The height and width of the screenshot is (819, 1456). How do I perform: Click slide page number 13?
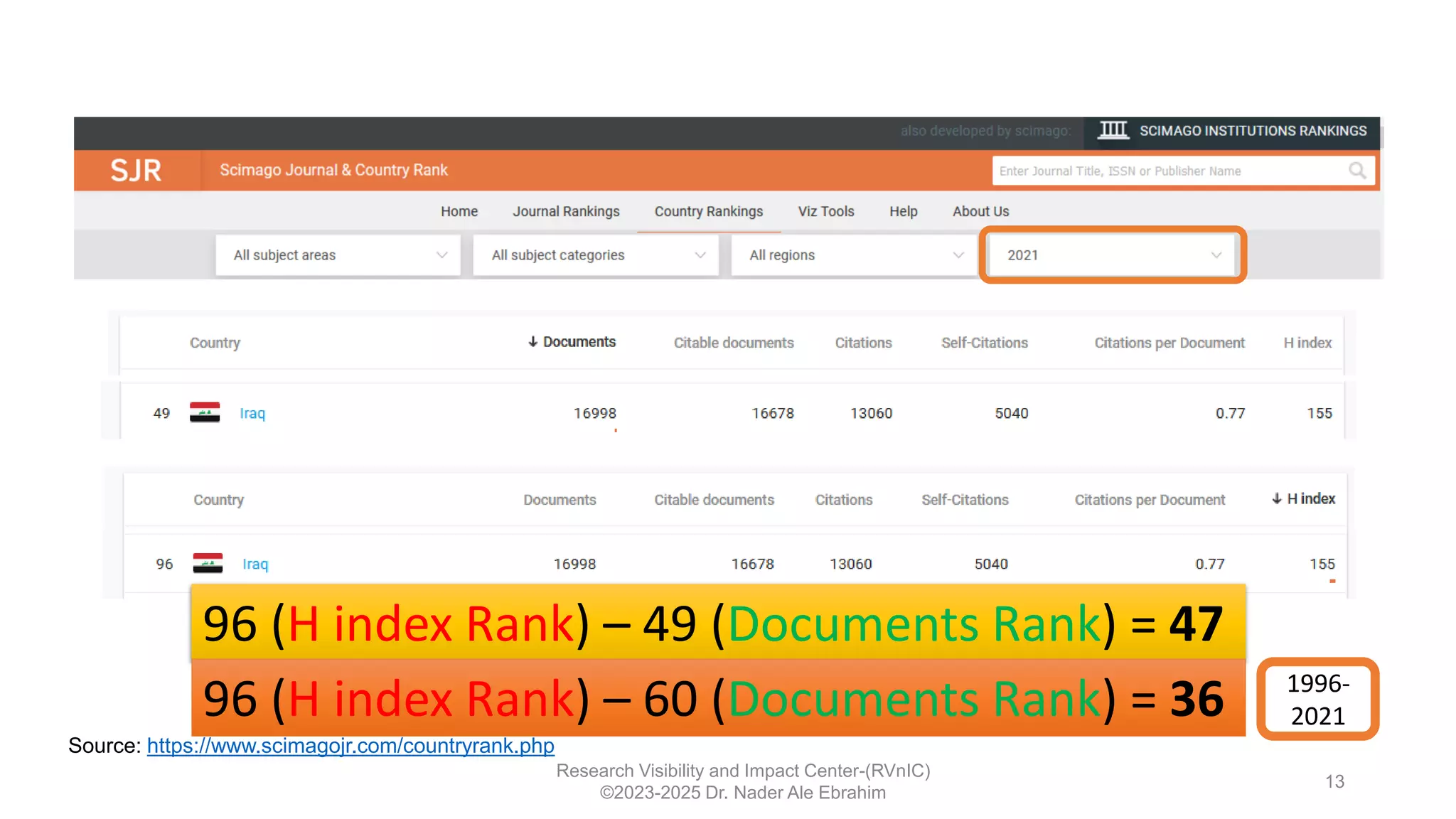[1334, 781]
